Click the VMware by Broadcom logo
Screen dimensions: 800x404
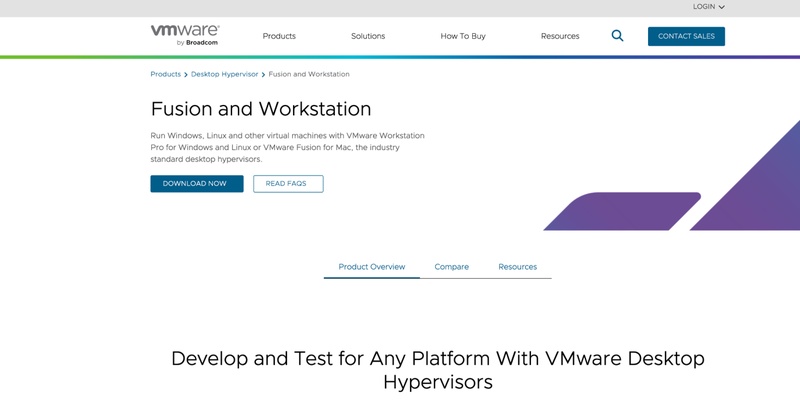[x=185, y=35]
